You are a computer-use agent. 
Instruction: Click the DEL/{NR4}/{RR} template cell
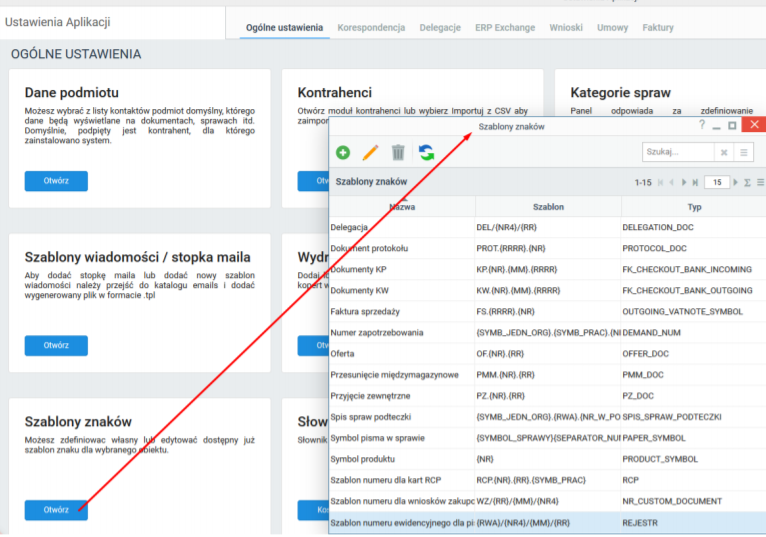click(x=548, y=228)
